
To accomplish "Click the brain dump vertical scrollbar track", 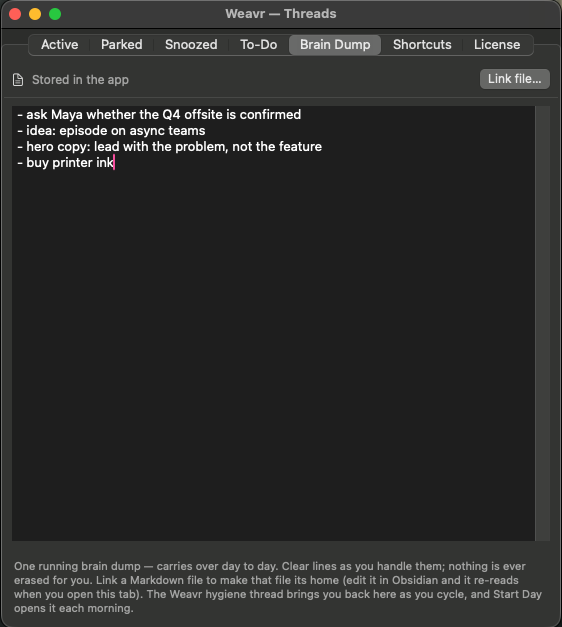I will [542, 323].
